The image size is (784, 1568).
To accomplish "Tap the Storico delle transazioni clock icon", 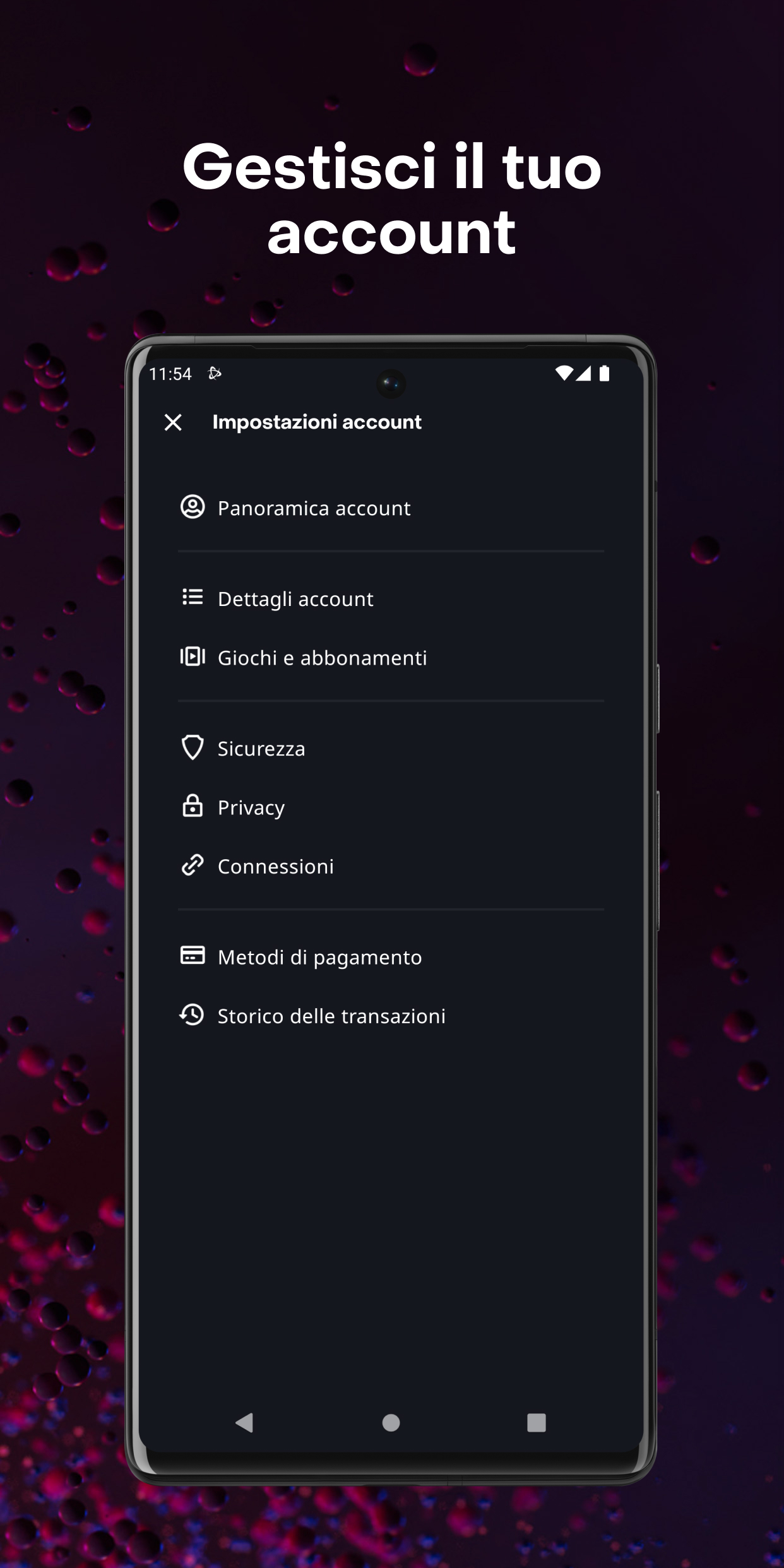I will click(x=192, y=1015).
